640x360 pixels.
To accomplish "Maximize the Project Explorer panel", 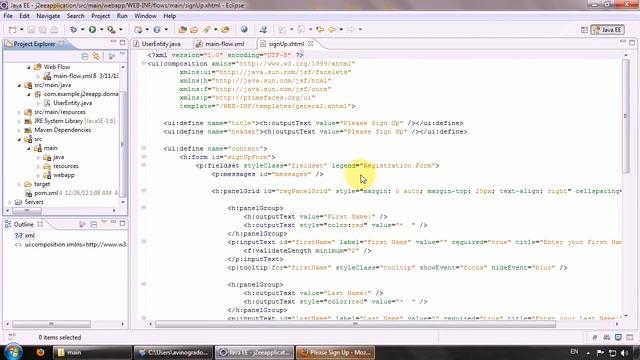I will tap(122, 42).
